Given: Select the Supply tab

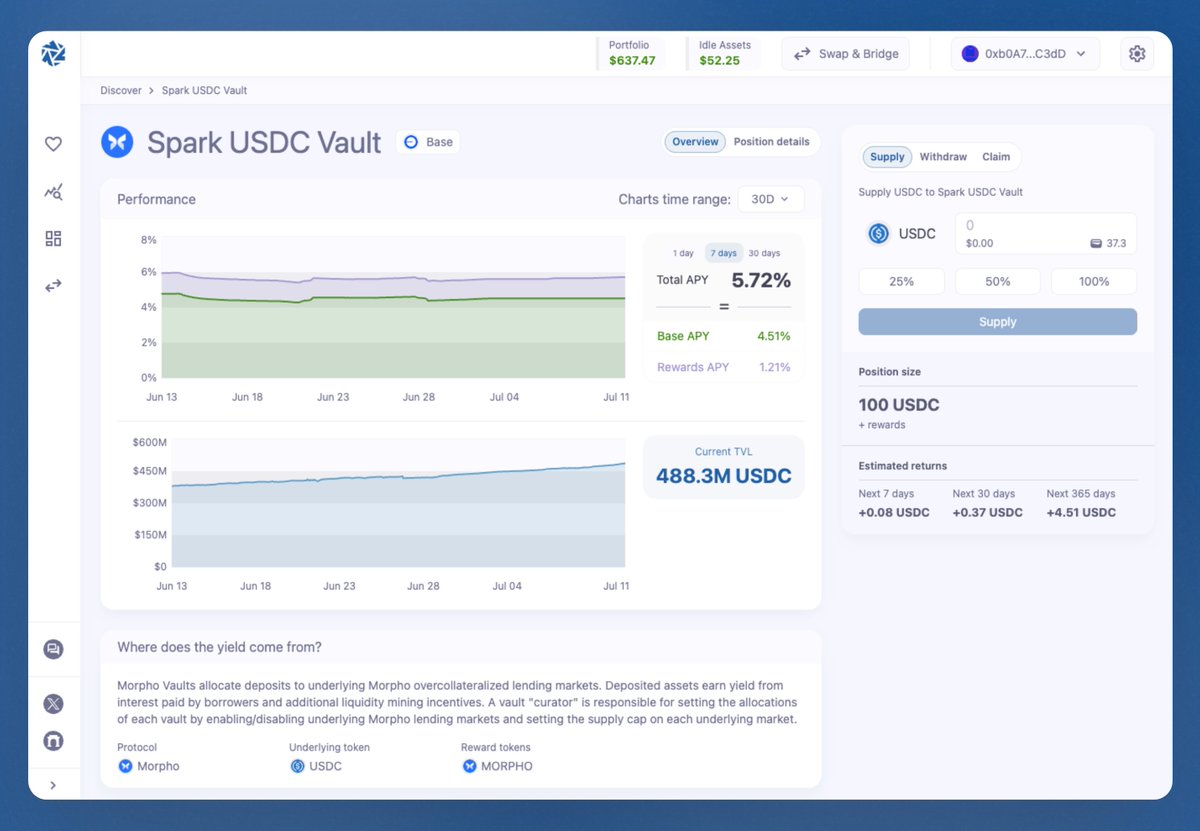Looking at the screenshot, I should point(887,157).
